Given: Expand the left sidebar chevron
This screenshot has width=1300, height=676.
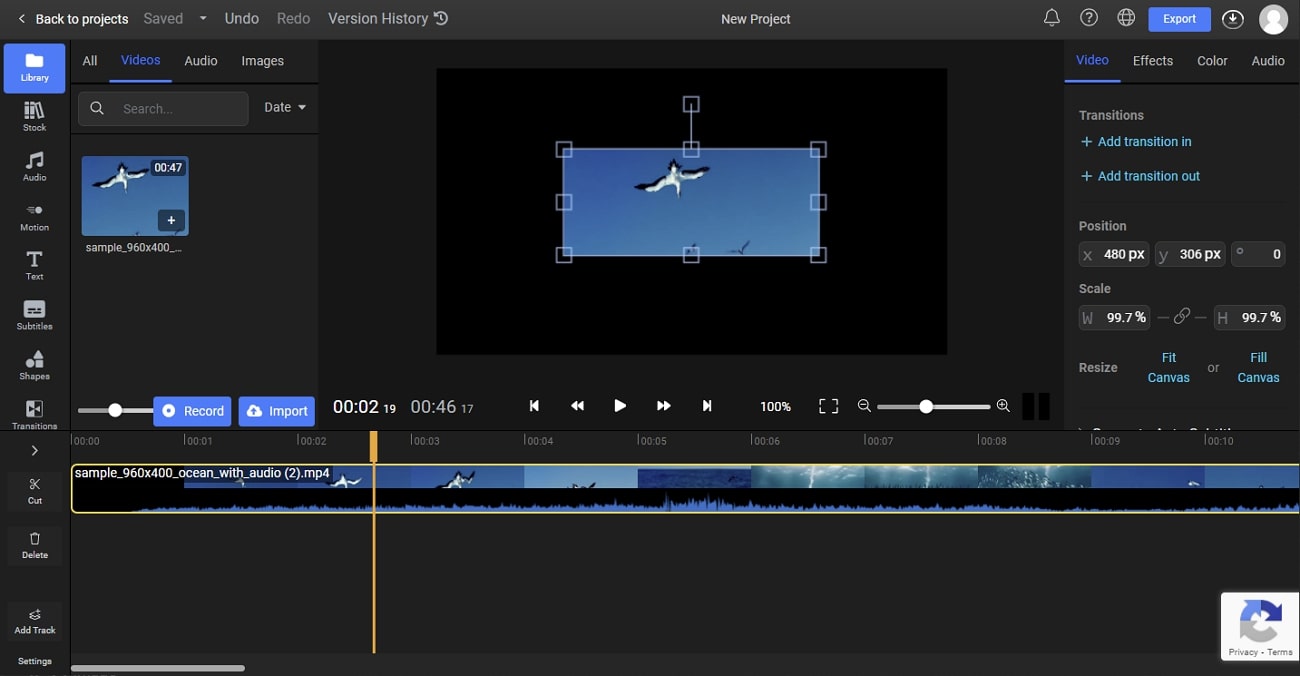Looking at the screenshot, I should (x=34, y=451).
